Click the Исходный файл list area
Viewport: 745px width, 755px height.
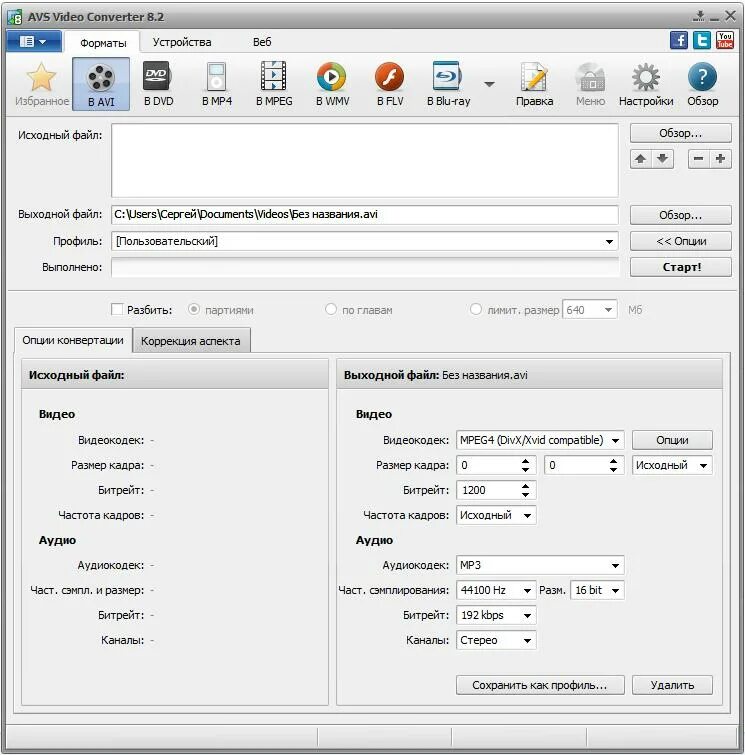click(365, 160)
